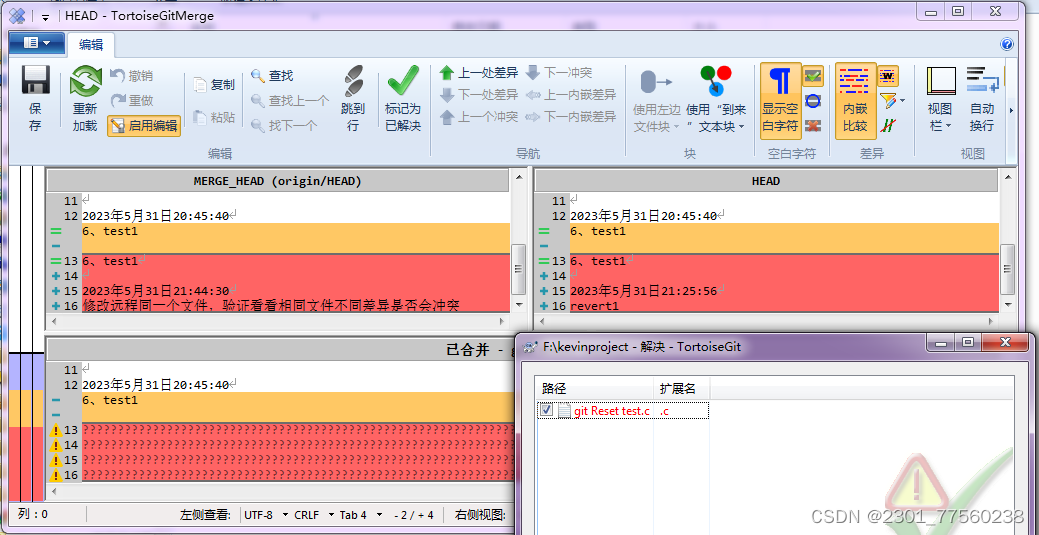Reload the files with 重新加载

85,99
